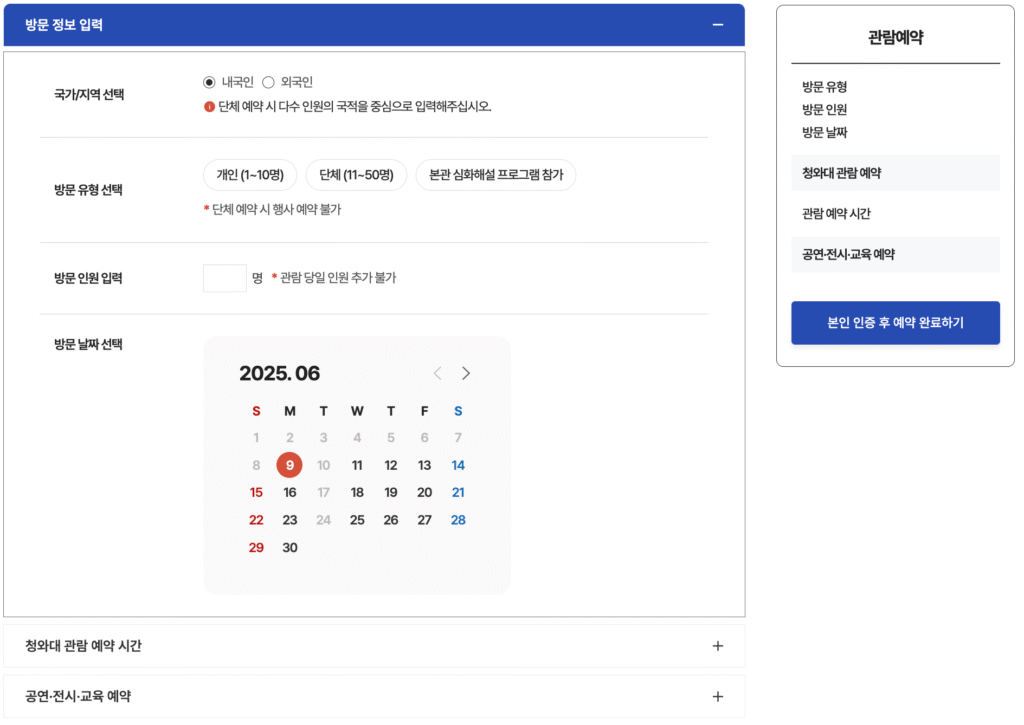Choose 단체 (11~50명) visit type
This screenshot has height=725, width=1024.
coord(357,175)
